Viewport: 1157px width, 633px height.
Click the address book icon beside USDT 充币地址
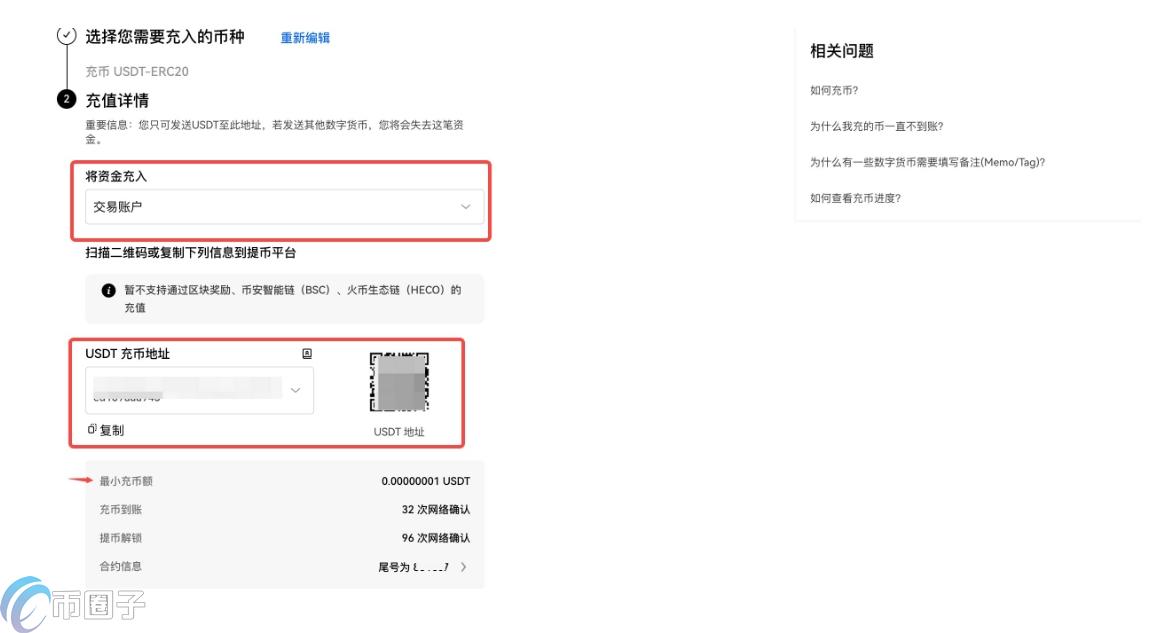pyautogui.click(x=307, y=353)
